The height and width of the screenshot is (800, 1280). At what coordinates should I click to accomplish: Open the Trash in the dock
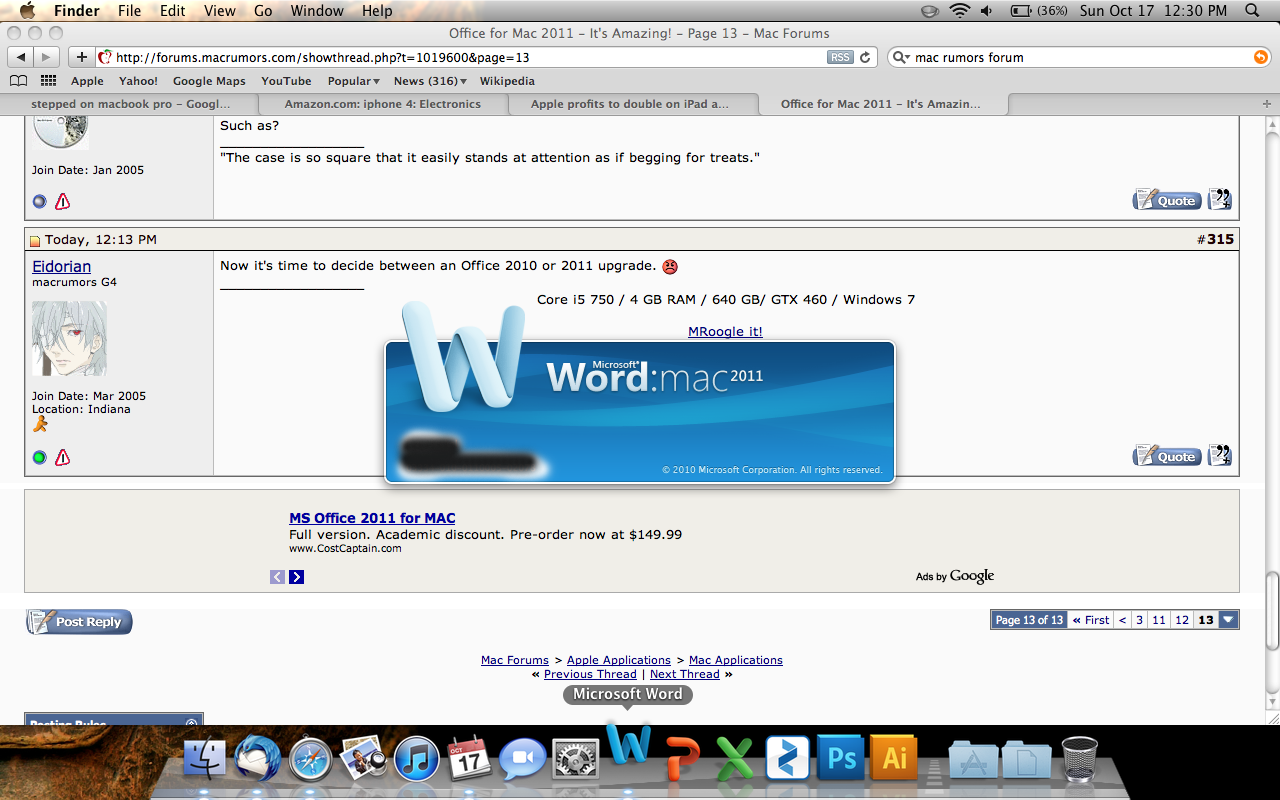(1080, 759)
